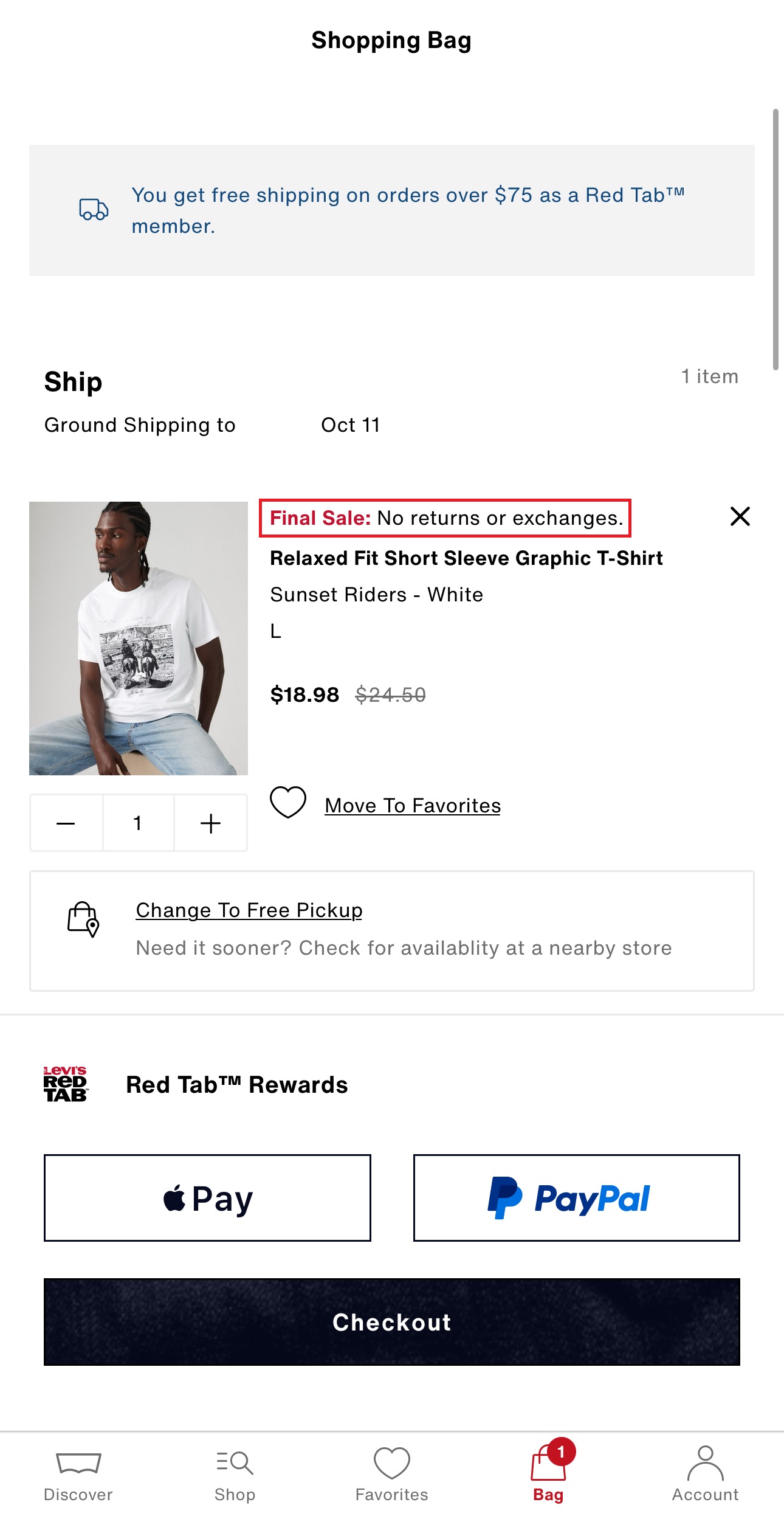Click the Move To Favorites link
784x1533 pixels.
[x=413, y=806]
